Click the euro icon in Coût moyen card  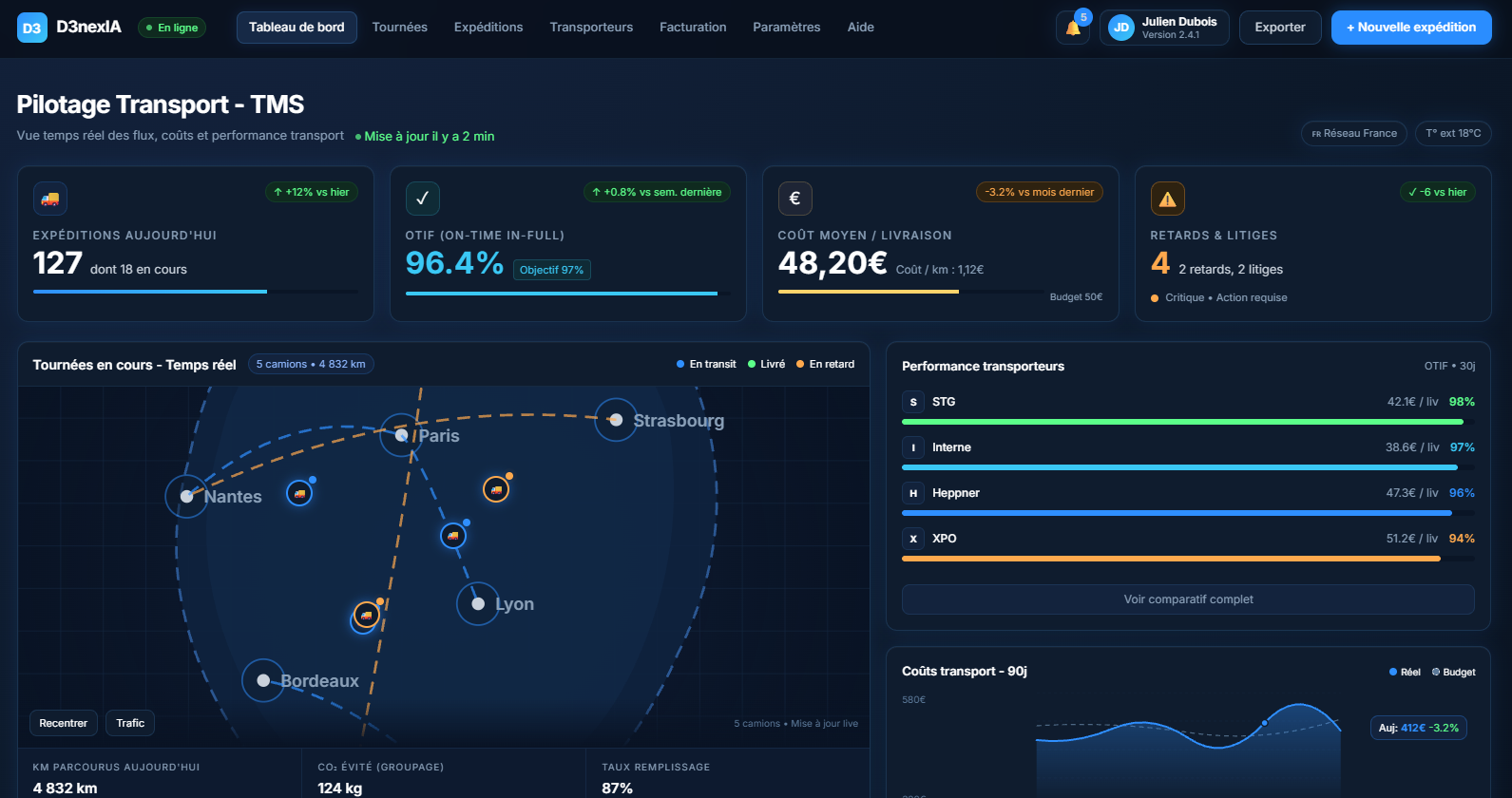794,199
